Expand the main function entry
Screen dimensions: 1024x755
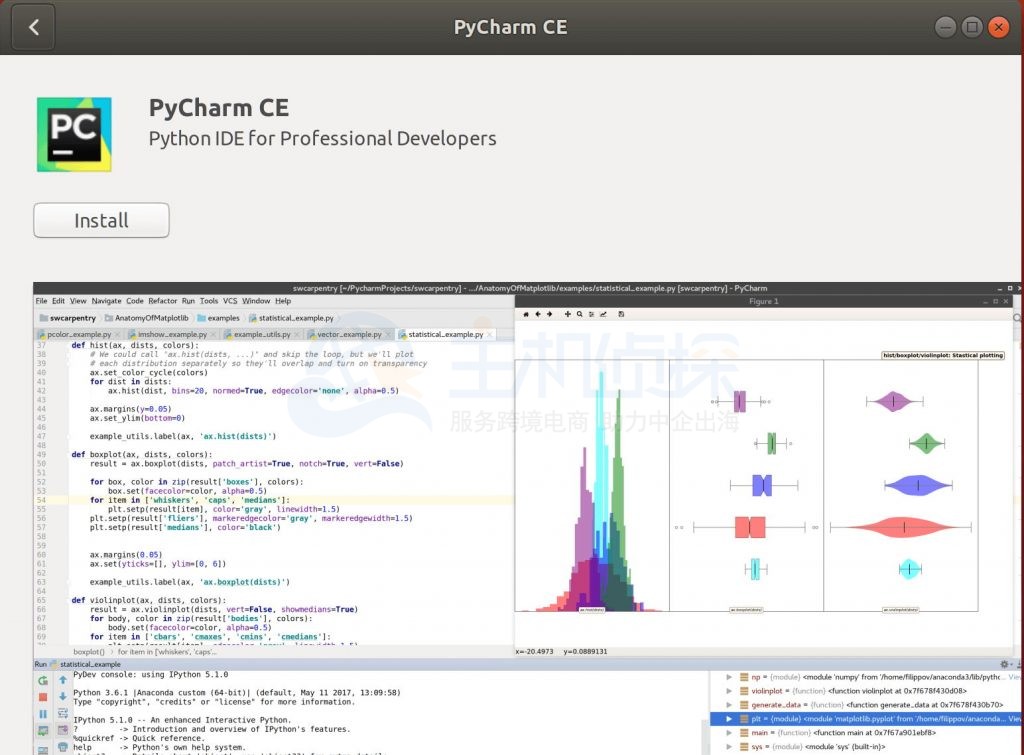729,731
